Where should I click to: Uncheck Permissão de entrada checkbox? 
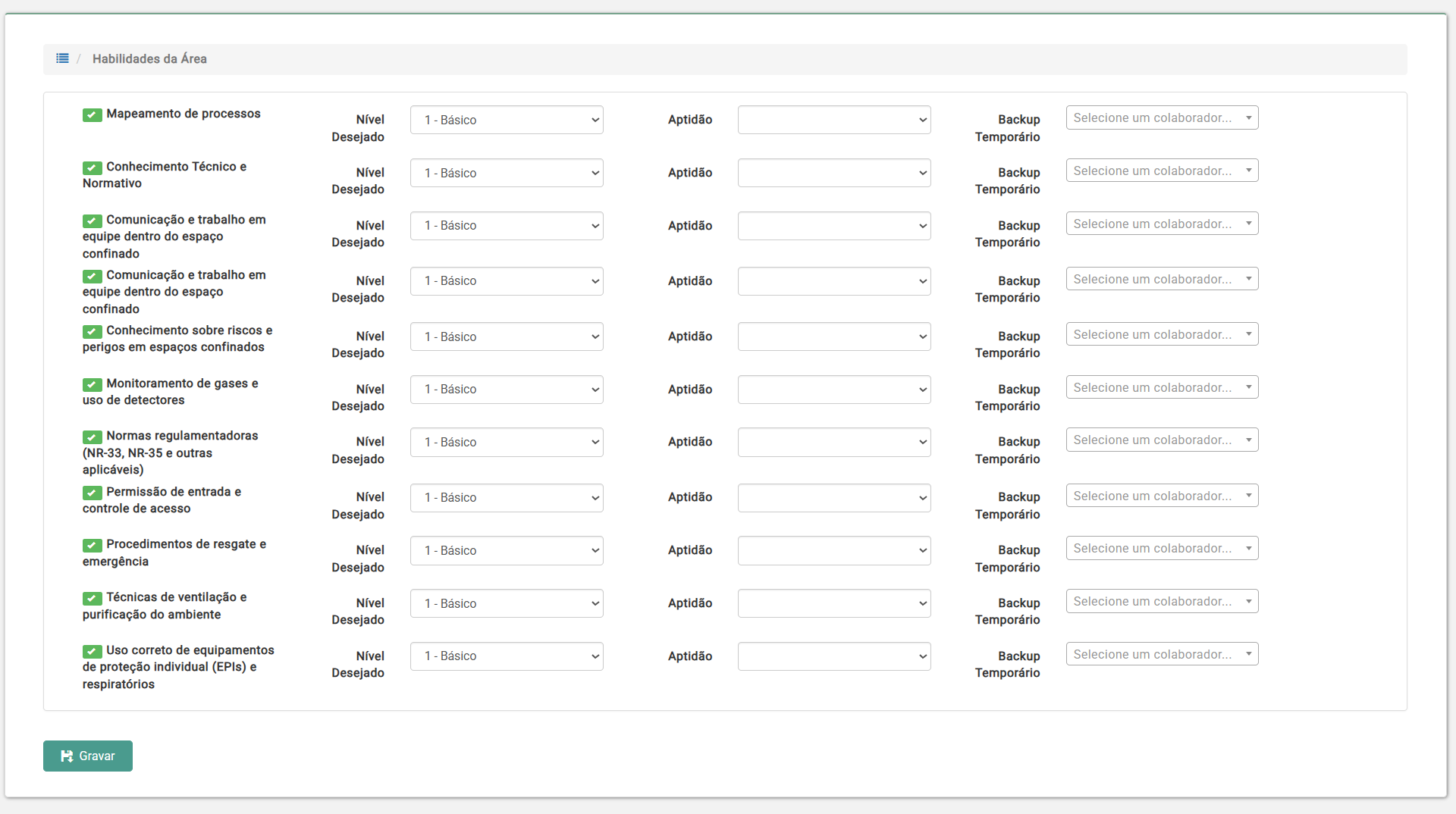93,493
